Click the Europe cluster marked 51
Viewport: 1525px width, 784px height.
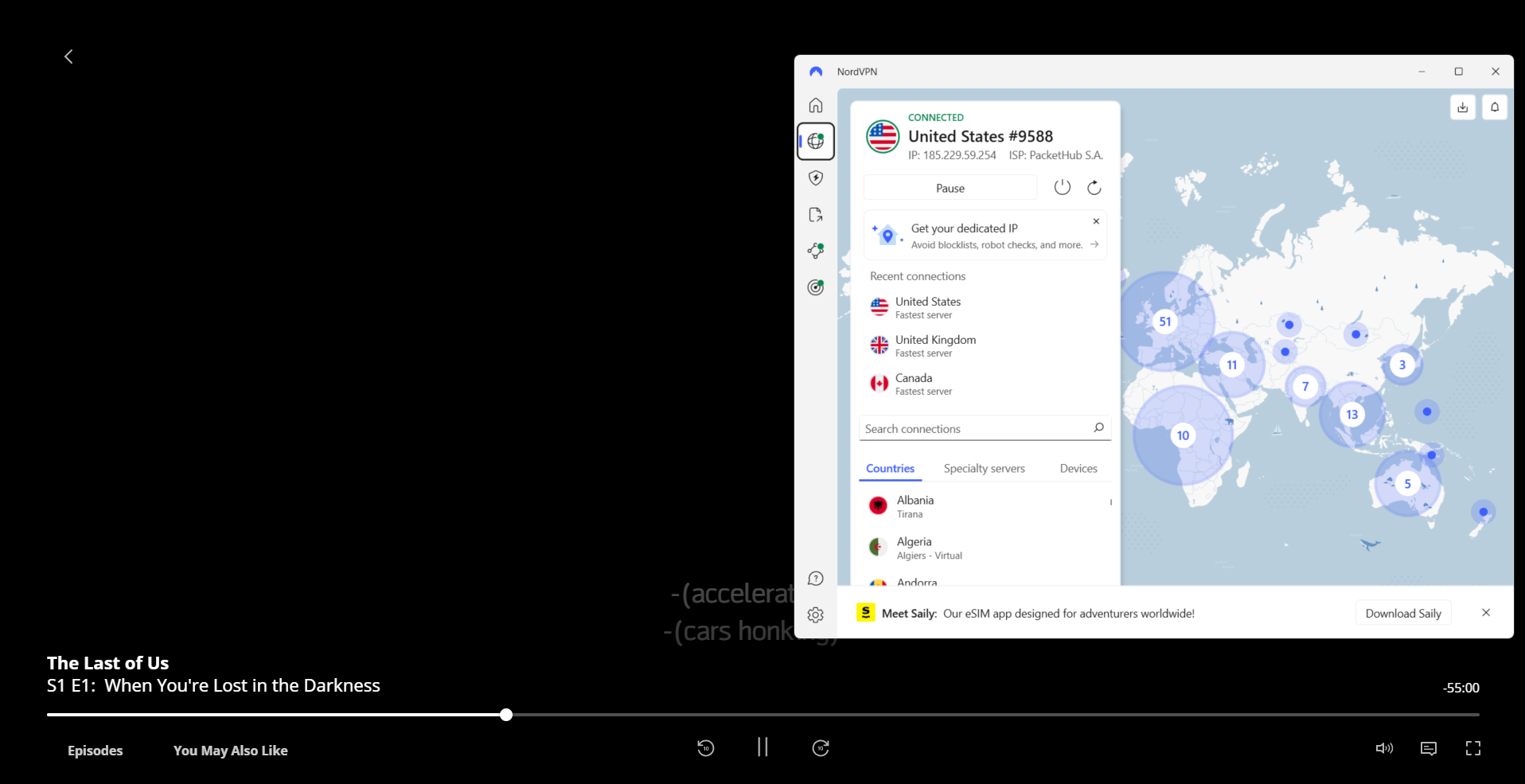[x=1165, y=322]
